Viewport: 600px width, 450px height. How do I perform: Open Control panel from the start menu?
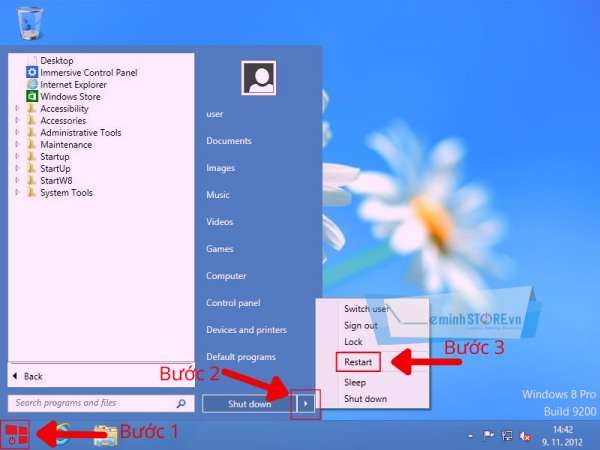pos(233,303)
